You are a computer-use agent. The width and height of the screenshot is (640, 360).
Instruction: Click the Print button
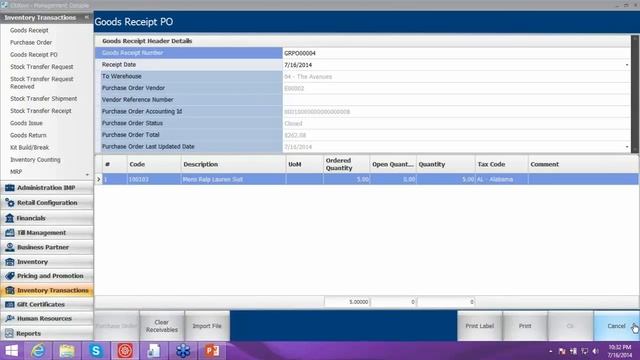click(x=525, y=326)
